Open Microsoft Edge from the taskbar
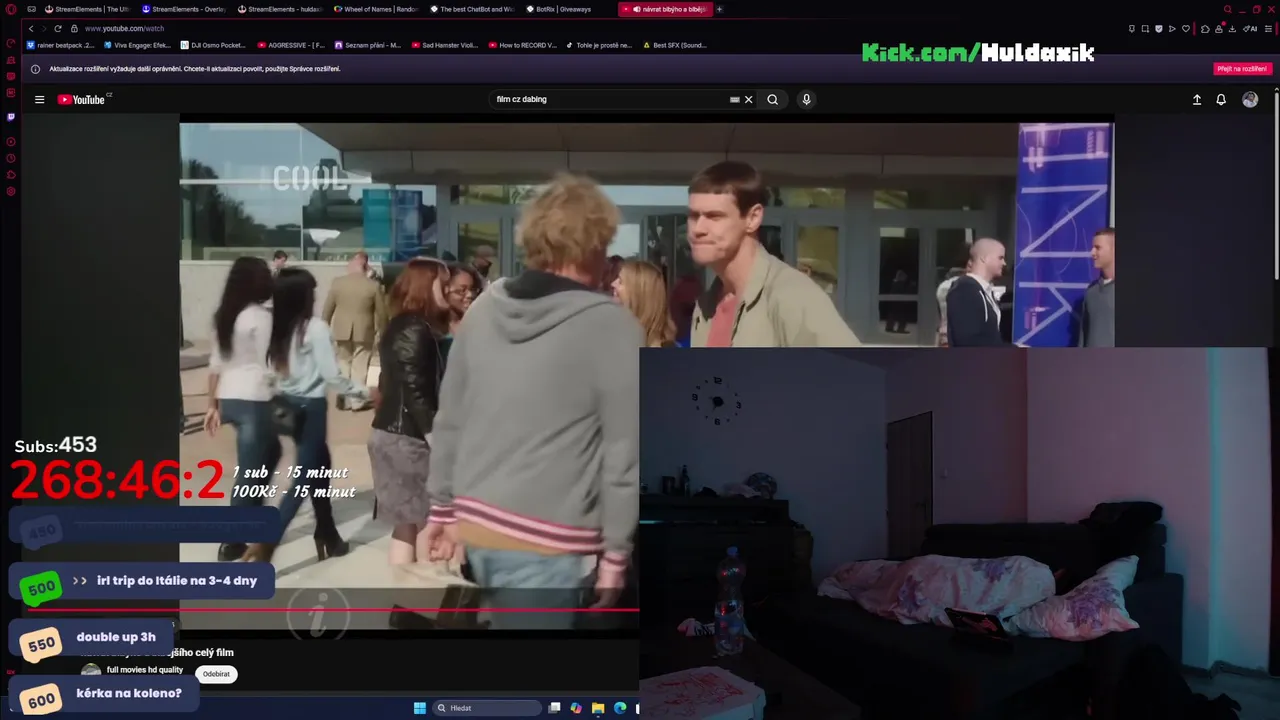1280x720 pixels. (x=620, y=708)
